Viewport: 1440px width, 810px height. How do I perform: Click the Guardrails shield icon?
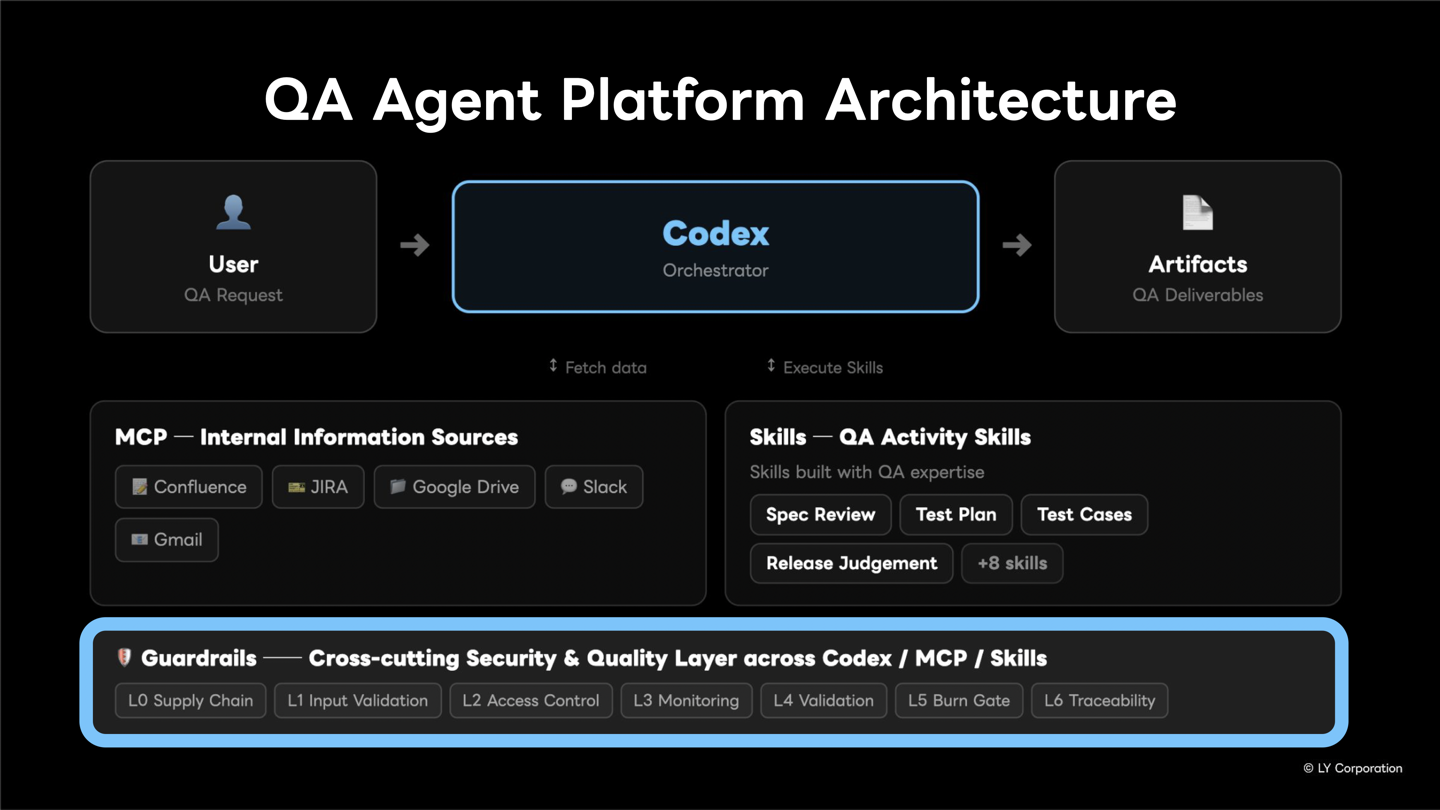pyautogui.click(x=124, y=657)
